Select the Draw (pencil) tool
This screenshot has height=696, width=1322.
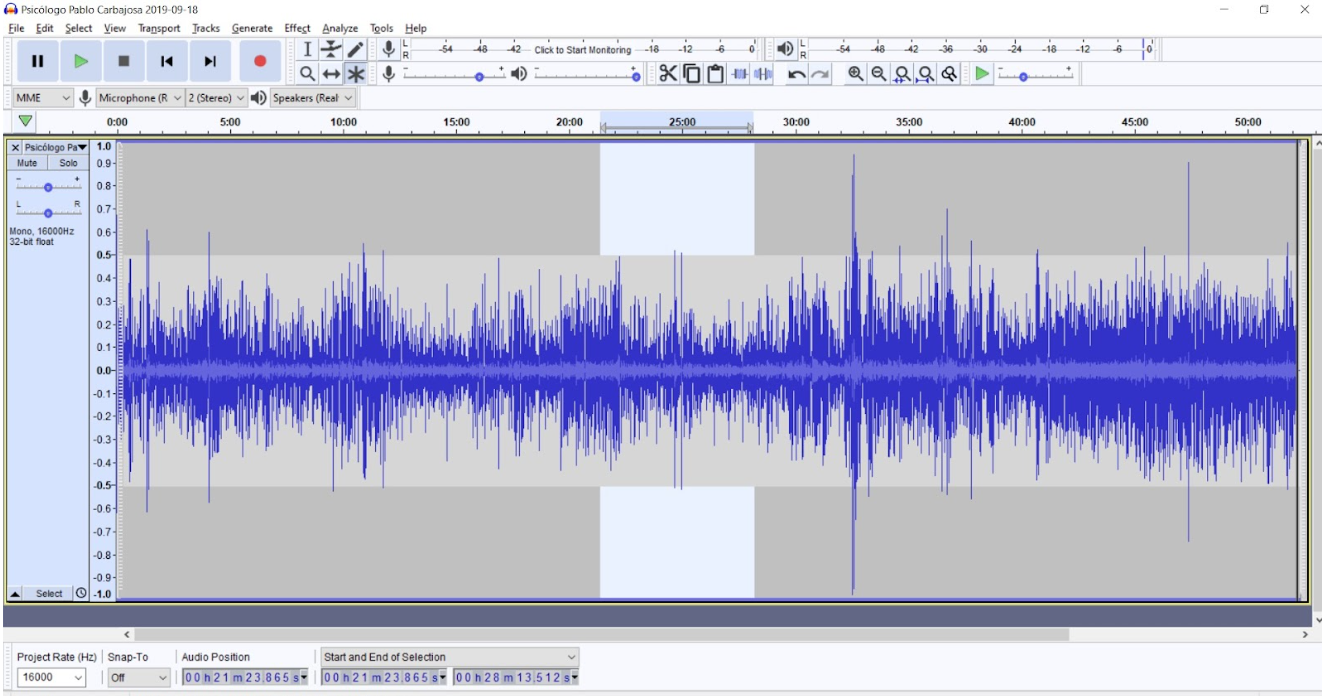coord(356,49)
